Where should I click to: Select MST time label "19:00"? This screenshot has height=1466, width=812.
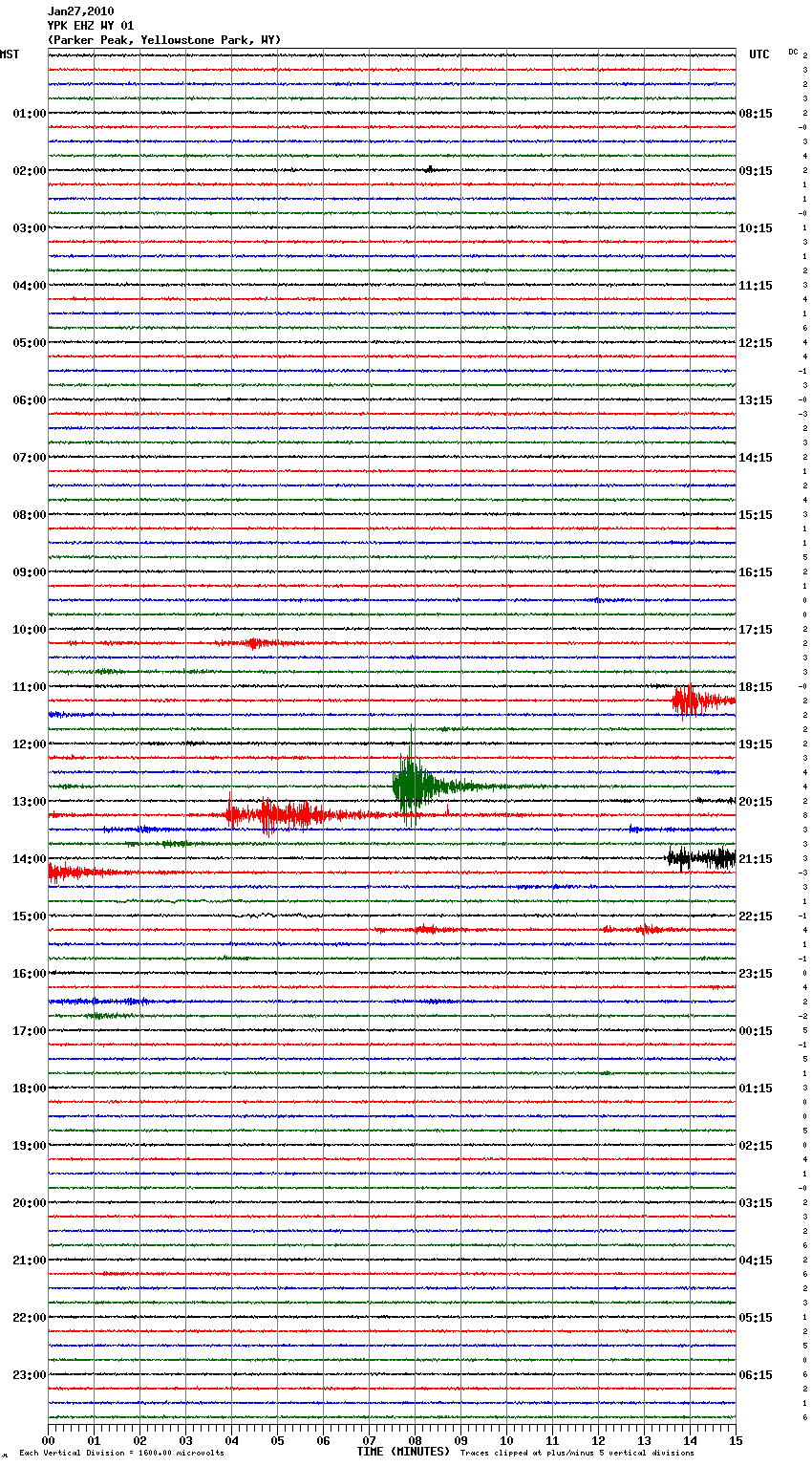(30, 1146)
